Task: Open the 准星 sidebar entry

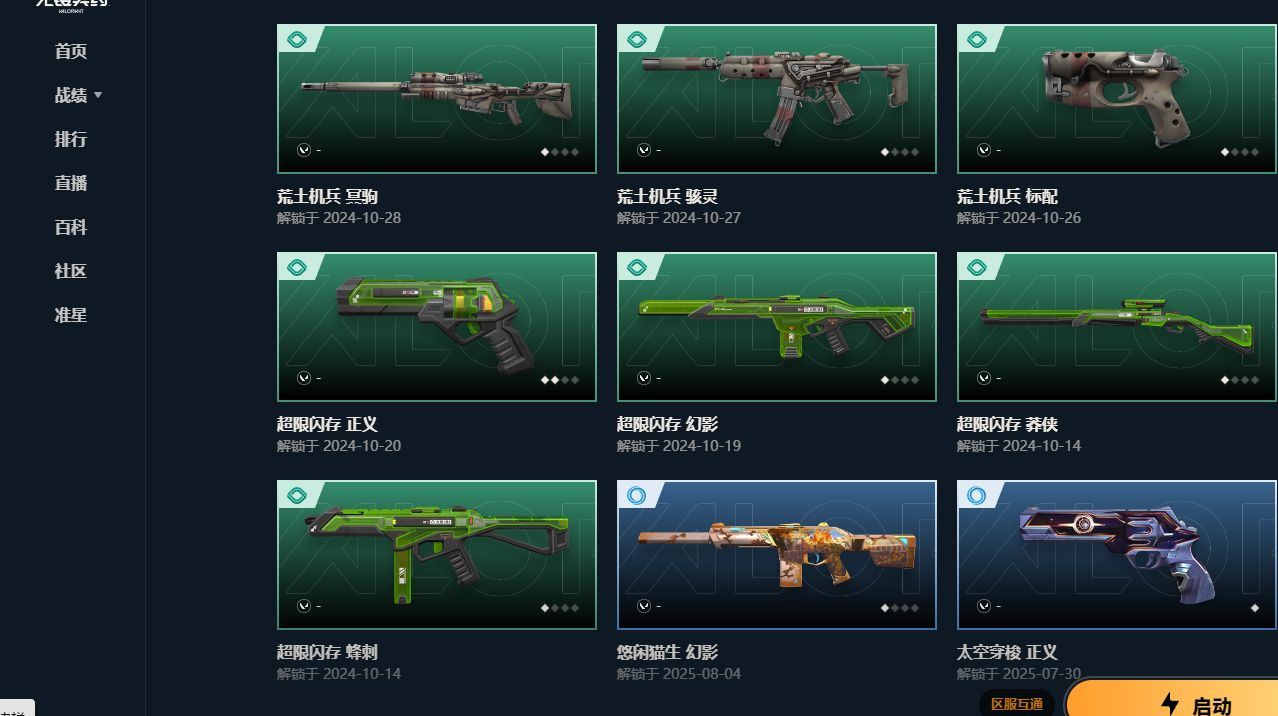Action: pos(71,315)
